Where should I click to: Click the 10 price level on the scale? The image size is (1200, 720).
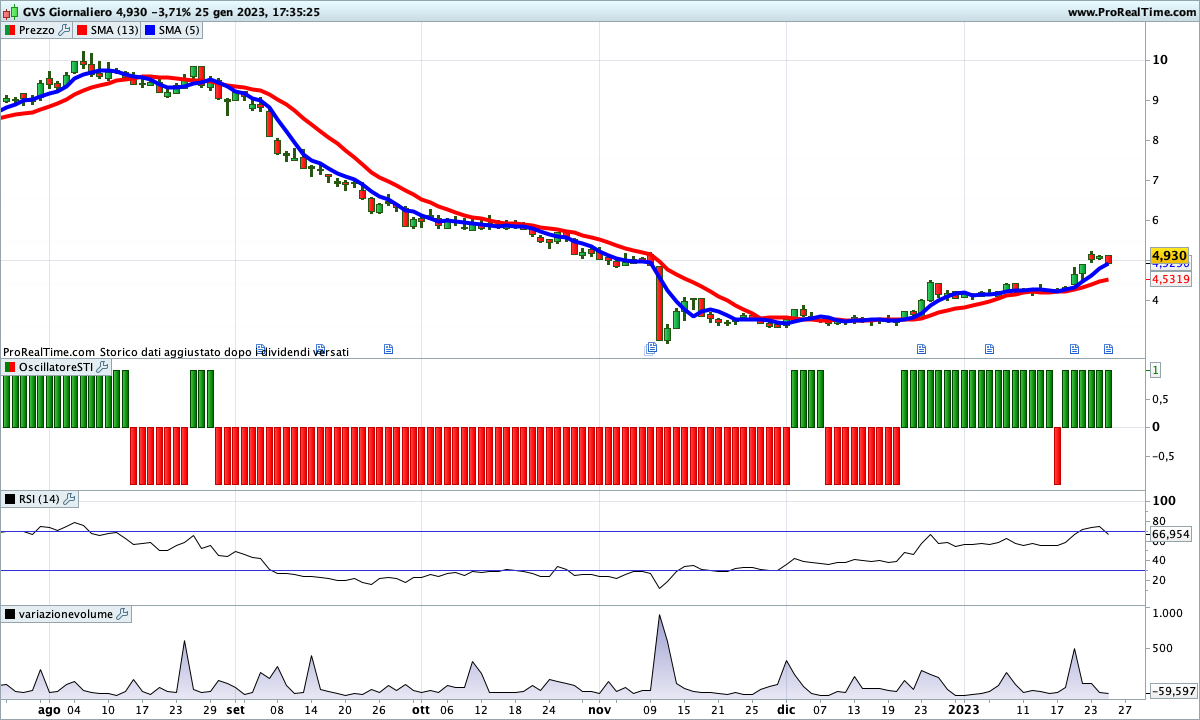1161,60
